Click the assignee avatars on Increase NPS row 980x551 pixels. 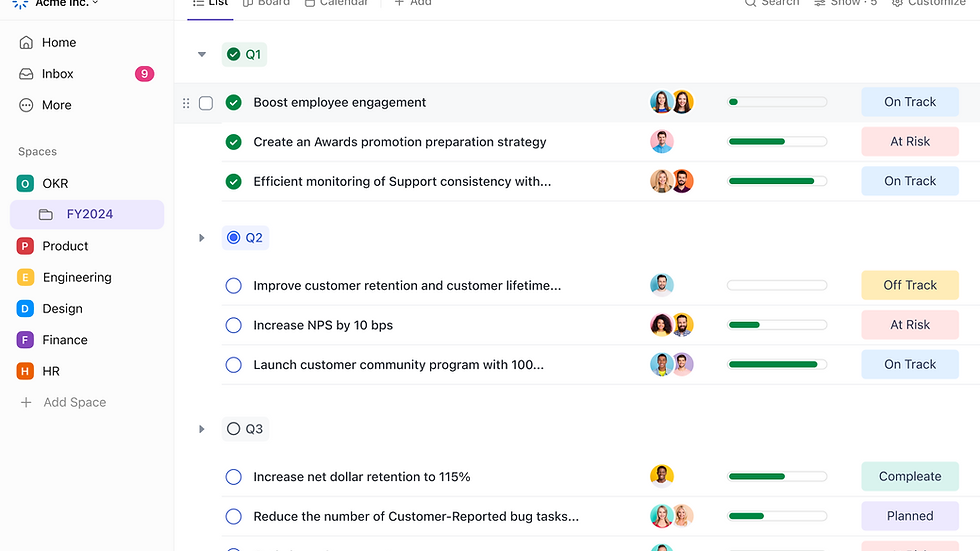[672, 325]
